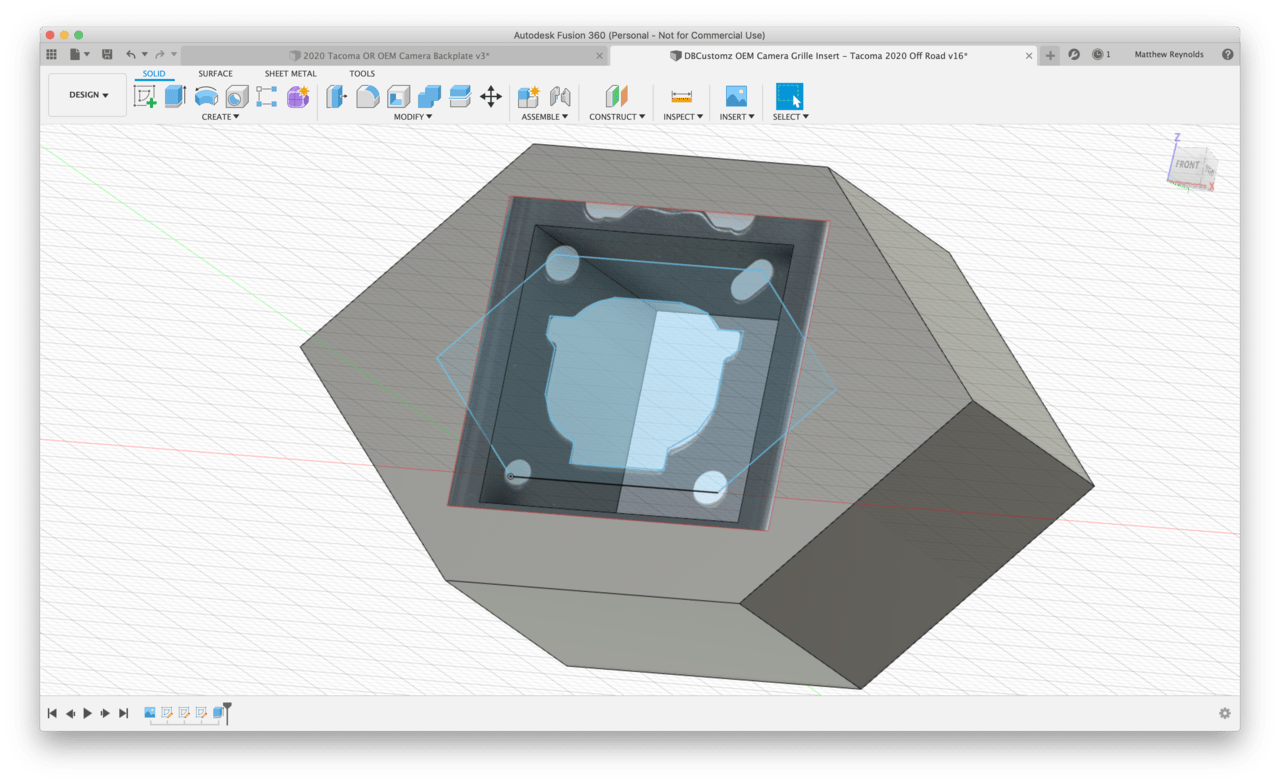Jump to the end of the timeline
This screenshot has width=1280, height=784.
[124, 713]
